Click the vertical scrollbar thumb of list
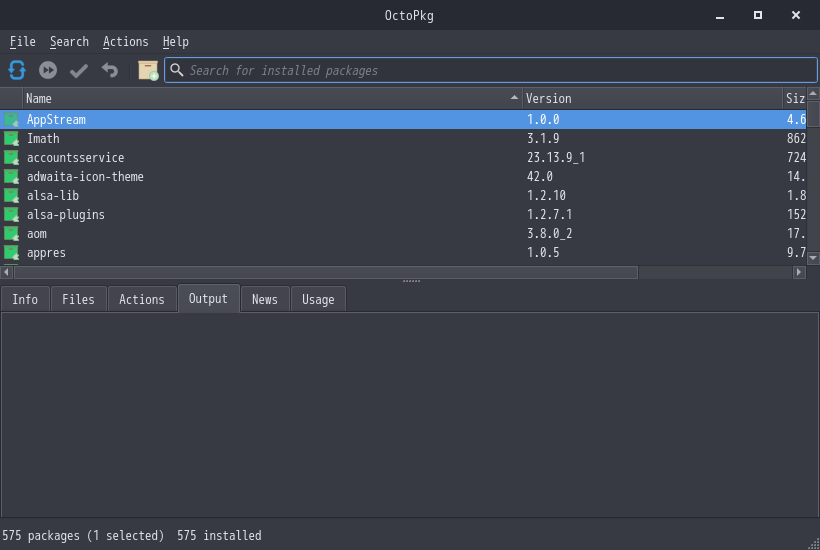 pos(813,114)
